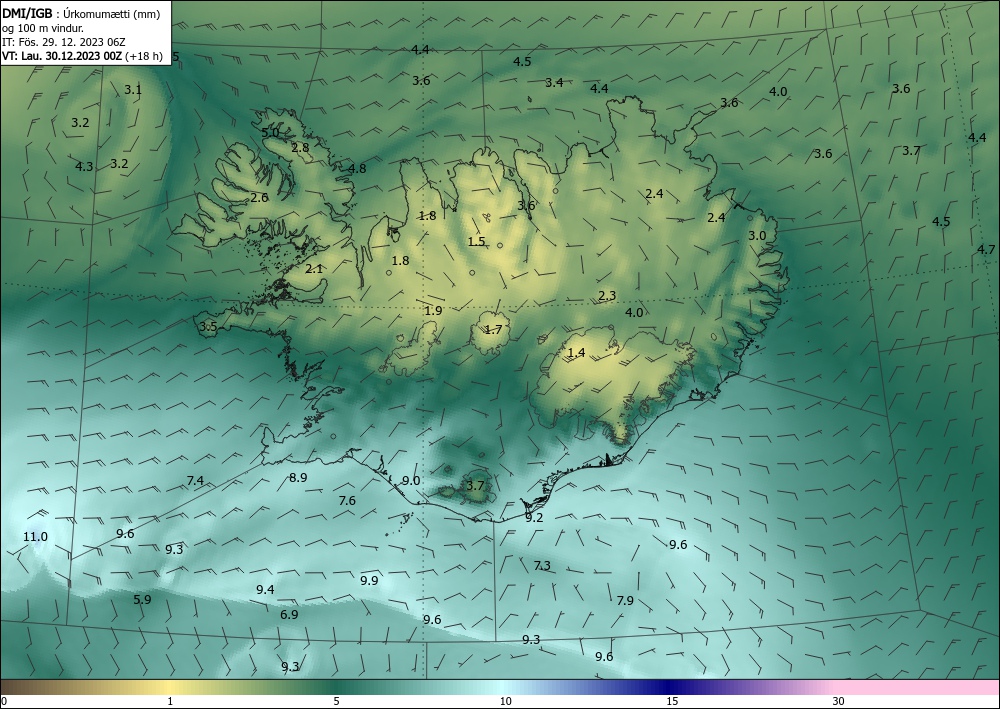Screen dimensions: 1000x709
Task: Click the 9.2 value on the south coast
Action: pyautogui.click(x=534, y=518)
